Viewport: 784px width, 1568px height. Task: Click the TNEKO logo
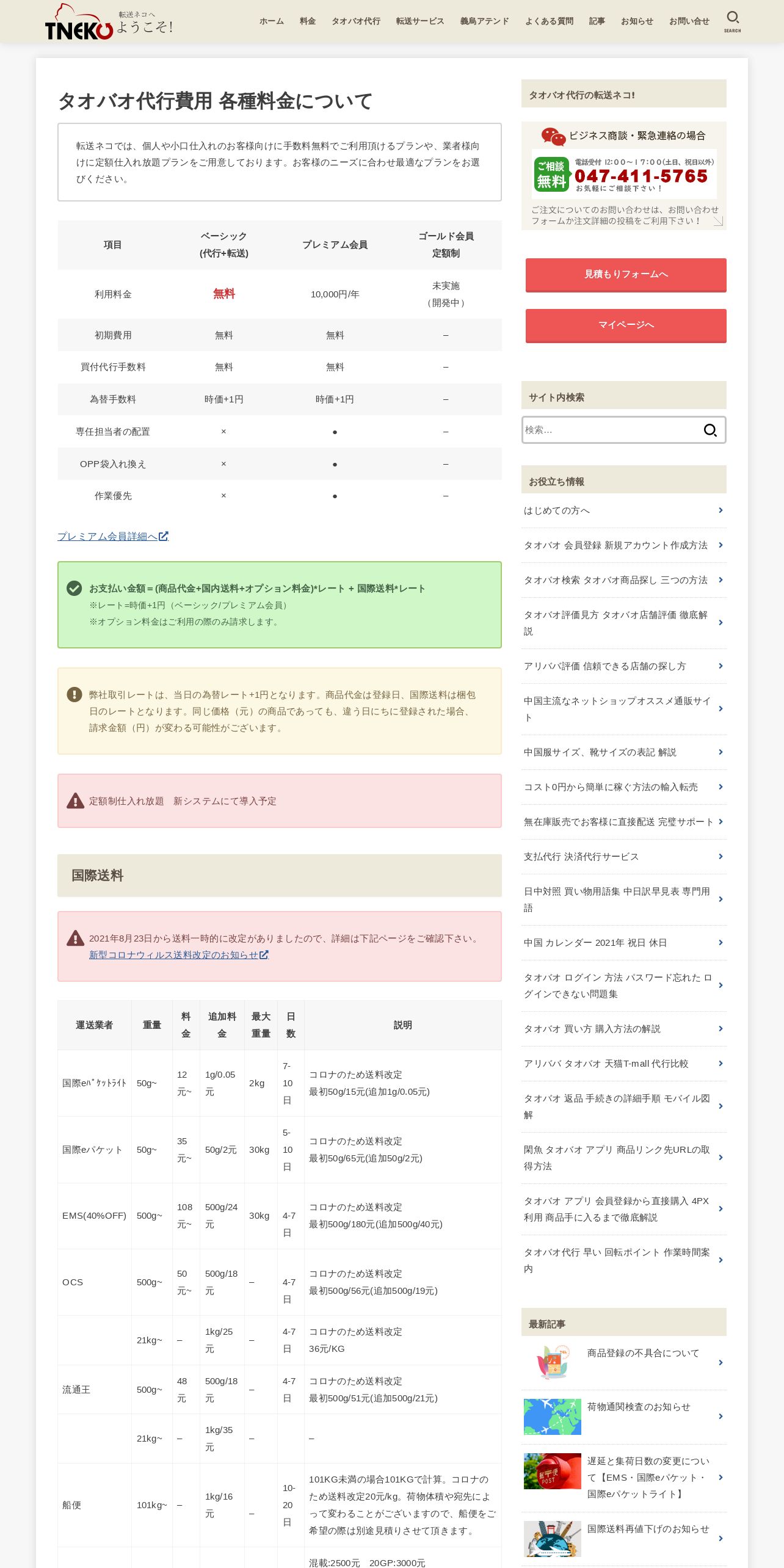coord(109,22)
